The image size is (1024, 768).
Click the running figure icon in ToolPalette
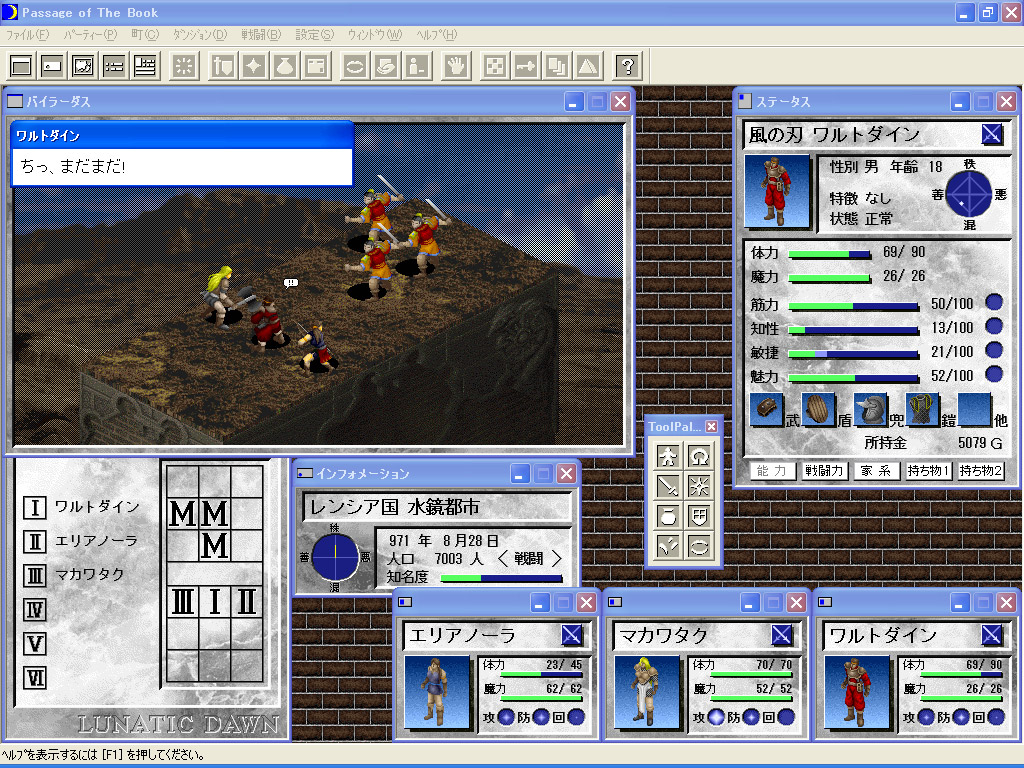click(669, 457)
